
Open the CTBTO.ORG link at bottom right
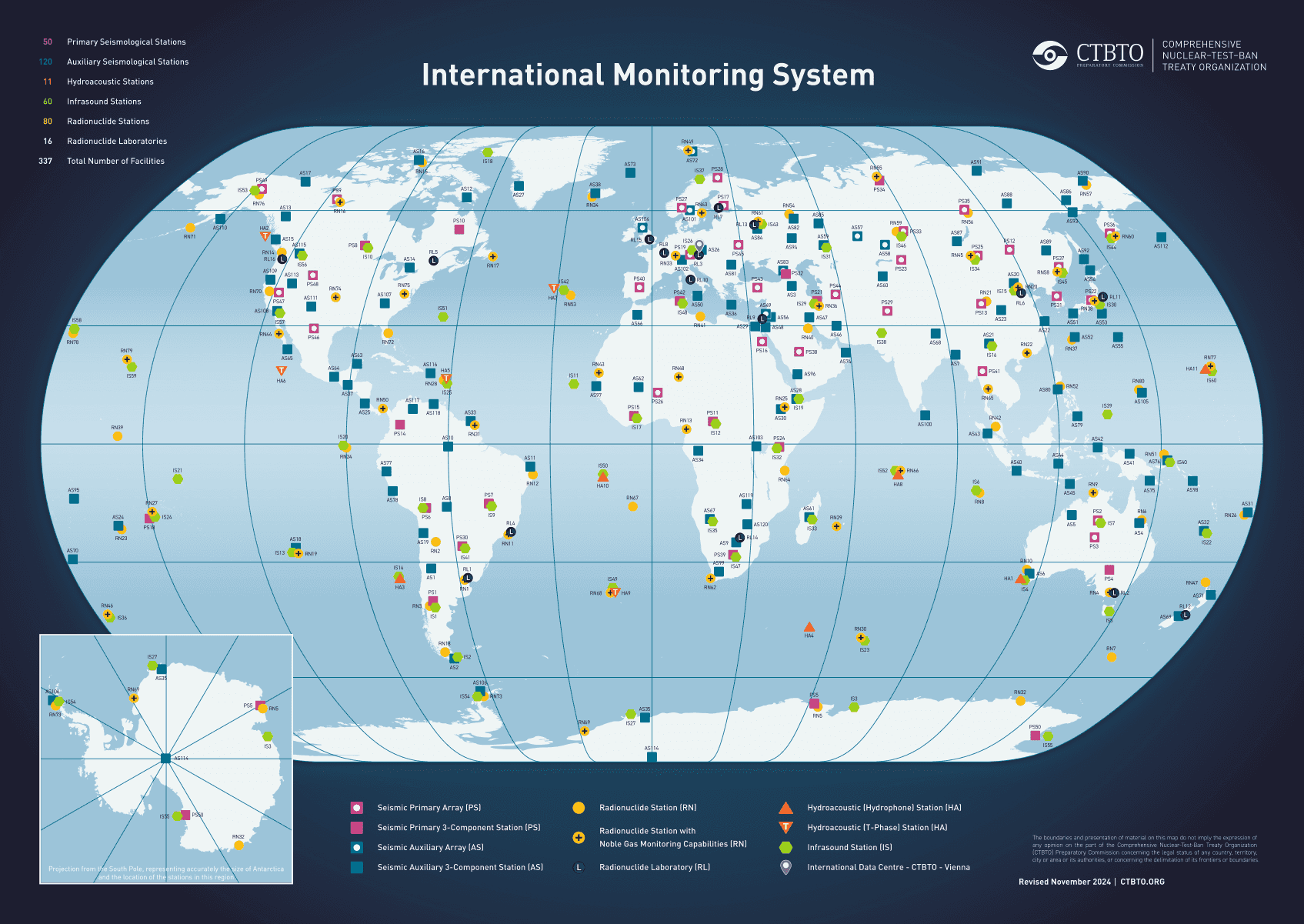pos(1141,882)
